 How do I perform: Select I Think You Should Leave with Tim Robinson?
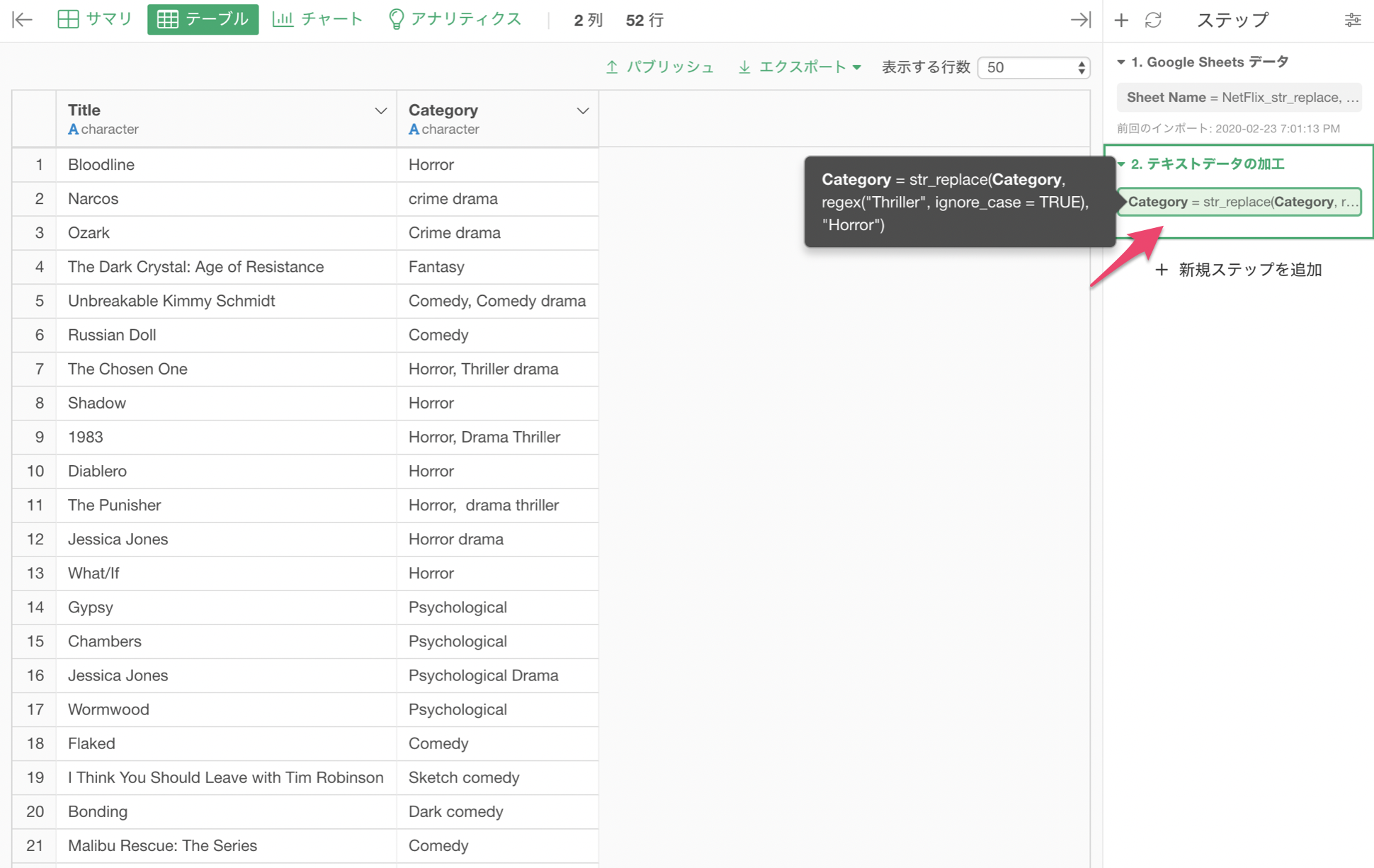(x=227, y=777)
